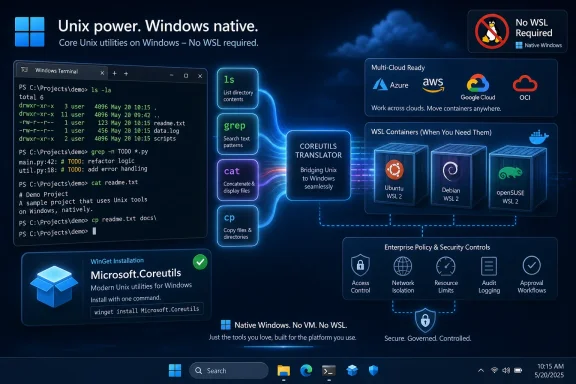Click the main.py:42 TODO line in terminal
The image size is (576, 384).
pos(76,162)
